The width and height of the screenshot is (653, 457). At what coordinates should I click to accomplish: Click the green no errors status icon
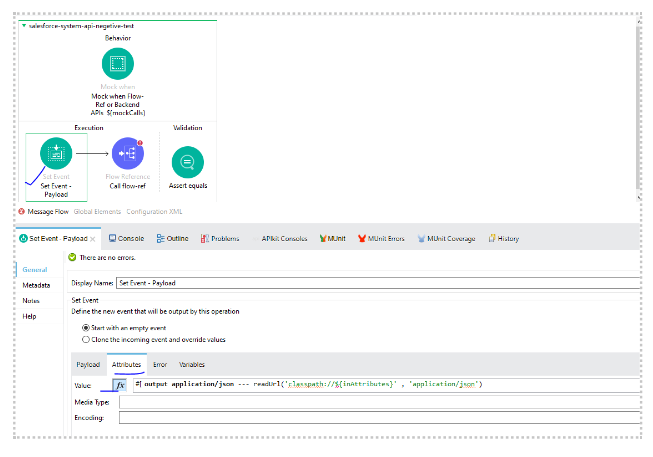pyautogui.click(x=72, y=257)
